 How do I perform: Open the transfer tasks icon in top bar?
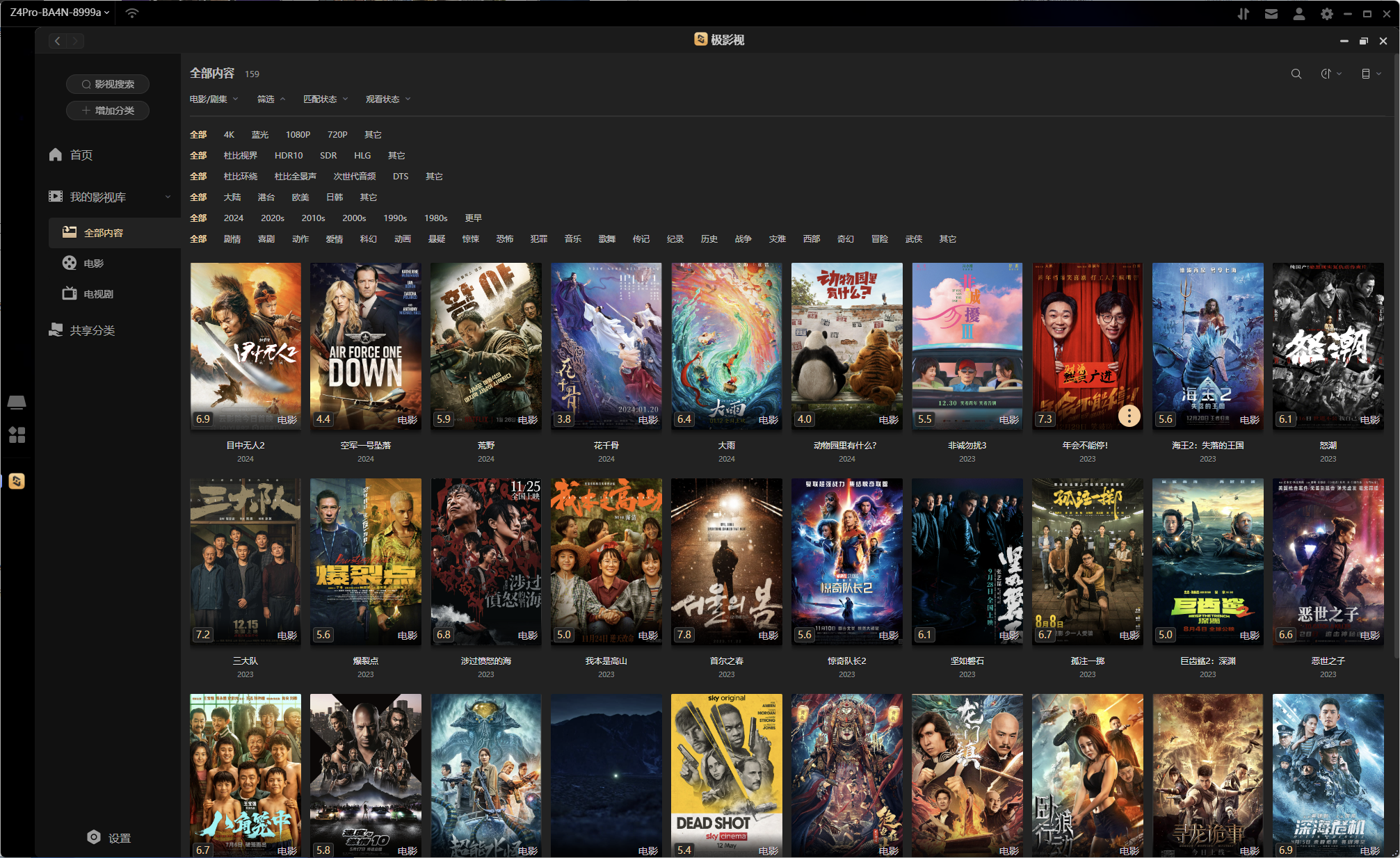pyautogui.click(x=1243, y=14)
